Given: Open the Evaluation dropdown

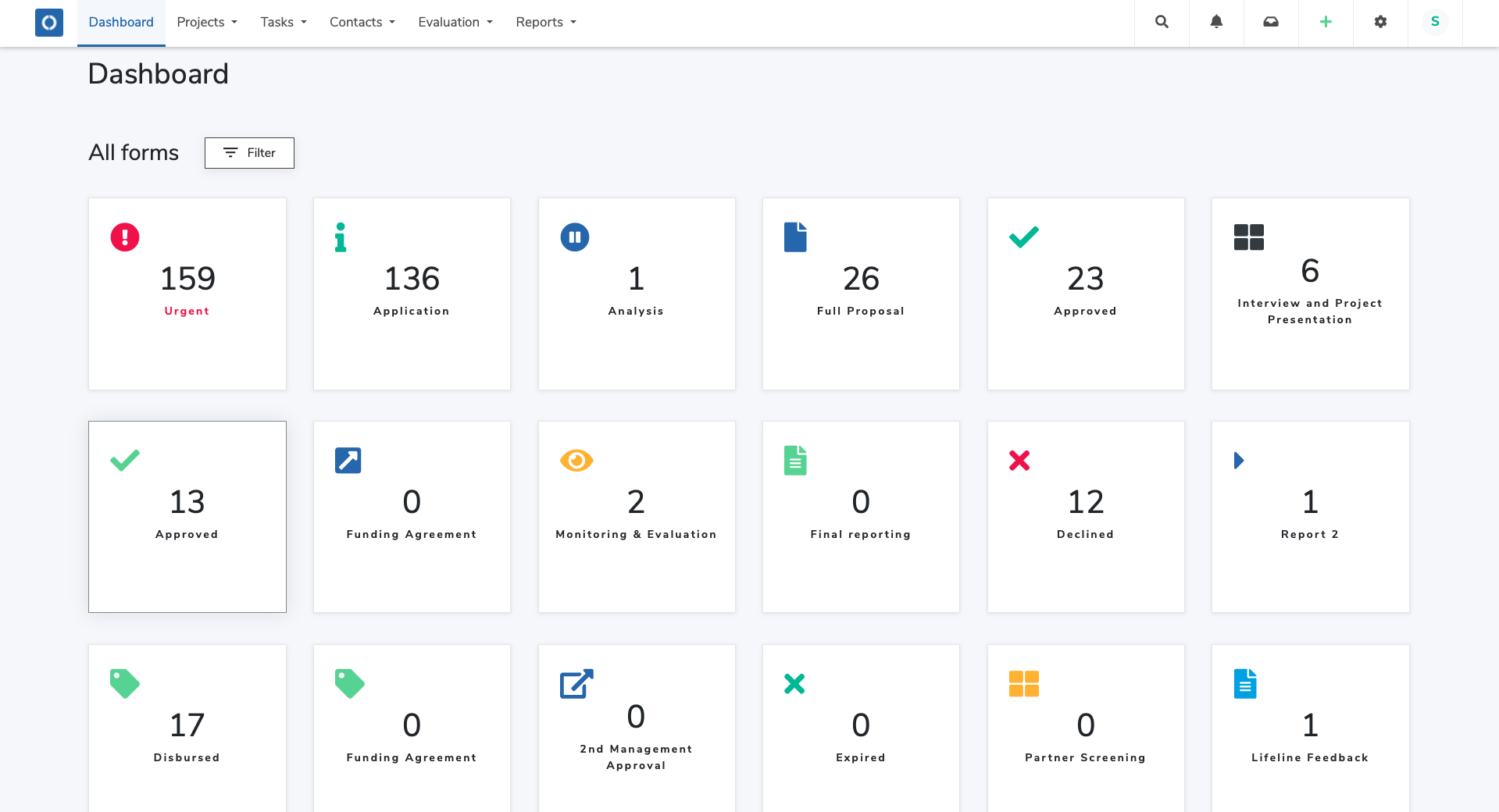Looking at the screenshot, I should (454, 23).
